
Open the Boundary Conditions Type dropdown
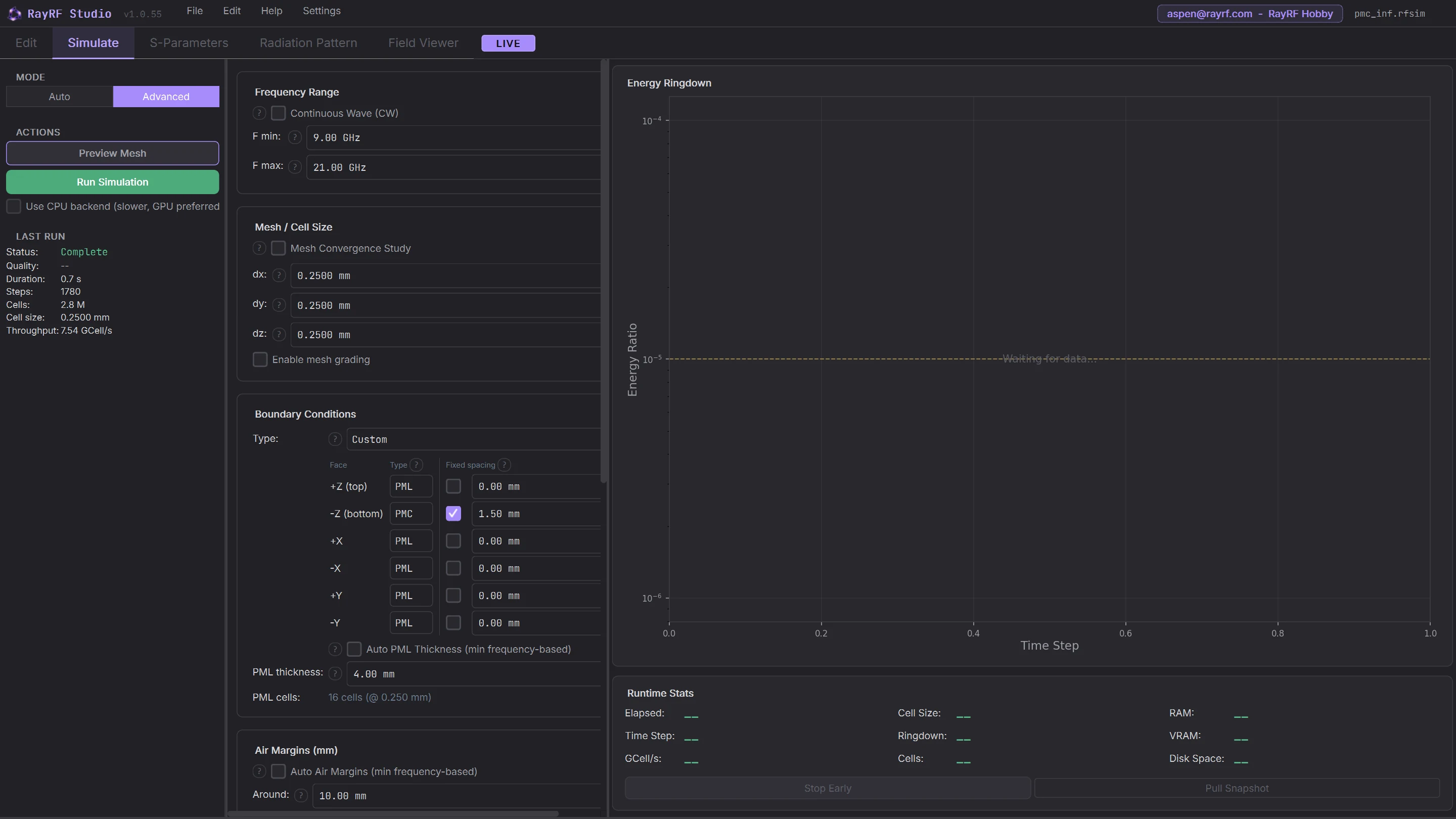474,439
